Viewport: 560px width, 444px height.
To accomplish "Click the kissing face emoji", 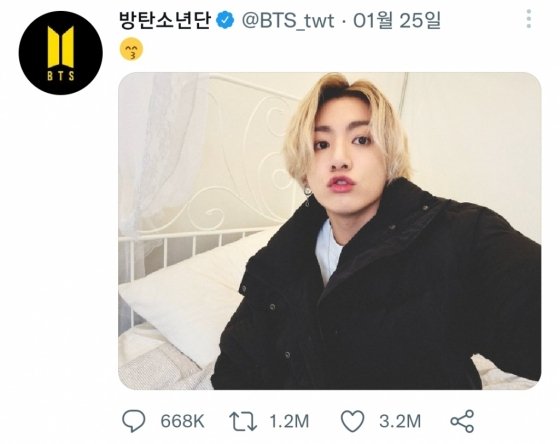I will point(131,49).
